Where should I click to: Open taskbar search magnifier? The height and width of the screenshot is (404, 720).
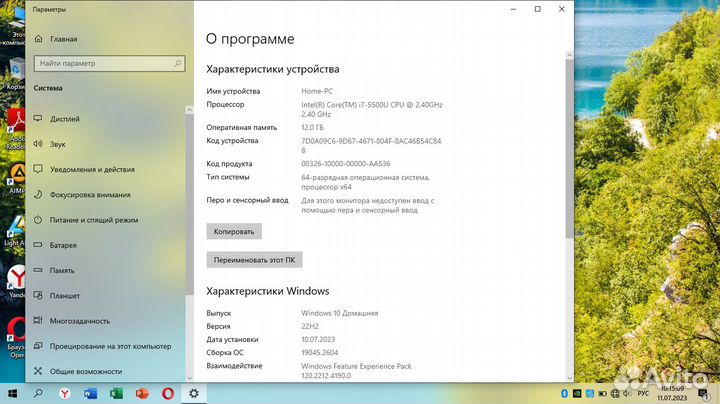point(38,393)
